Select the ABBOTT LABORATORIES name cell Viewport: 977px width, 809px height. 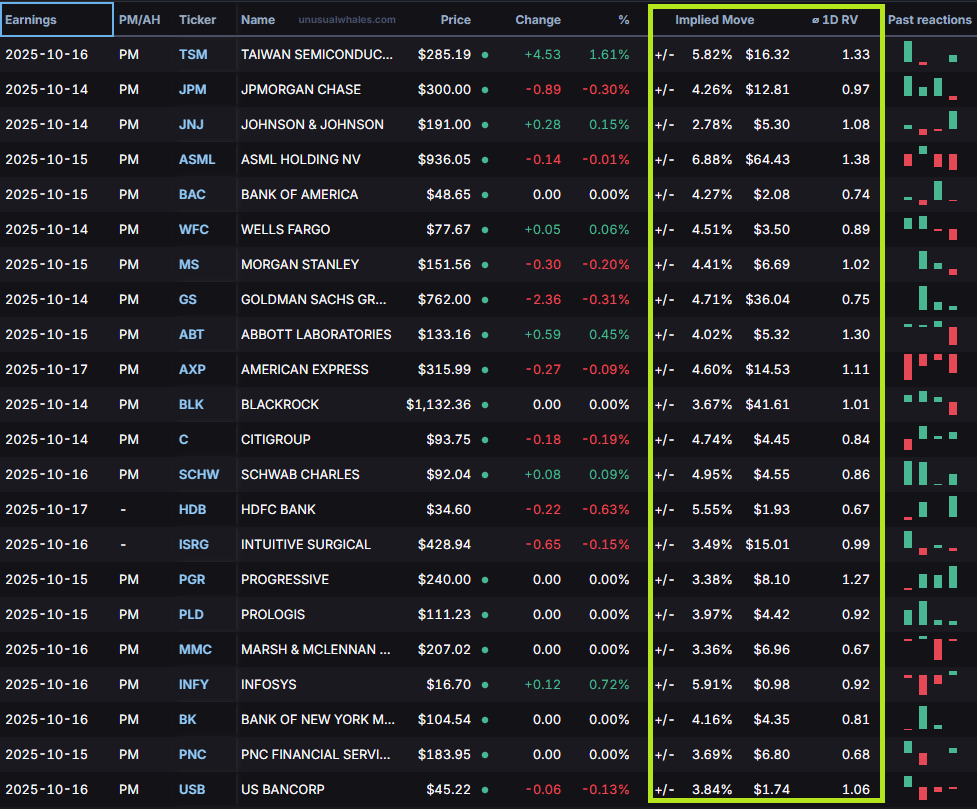tap(316, 334)
